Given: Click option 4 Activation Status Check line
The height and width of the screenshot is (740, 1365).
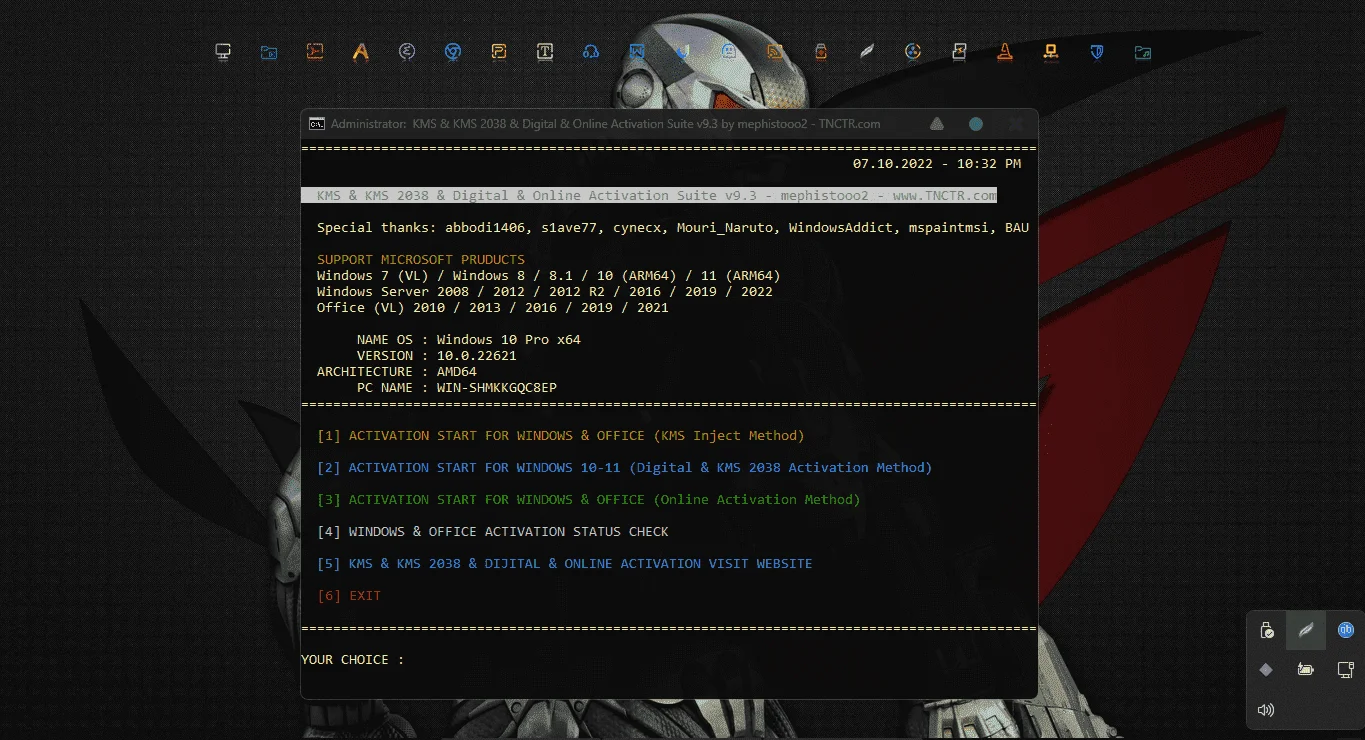Looking at the screenshot, I should tap(493, 532).
